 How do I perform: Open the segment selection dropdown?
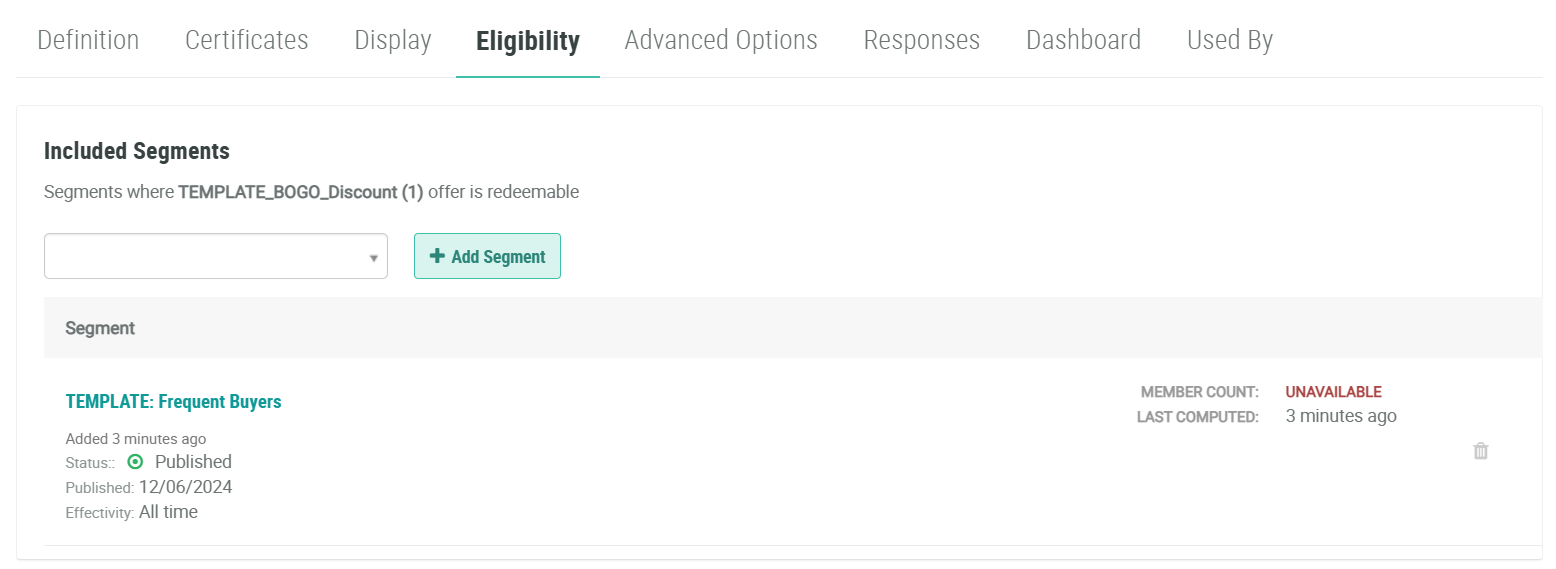click(215, 257)
